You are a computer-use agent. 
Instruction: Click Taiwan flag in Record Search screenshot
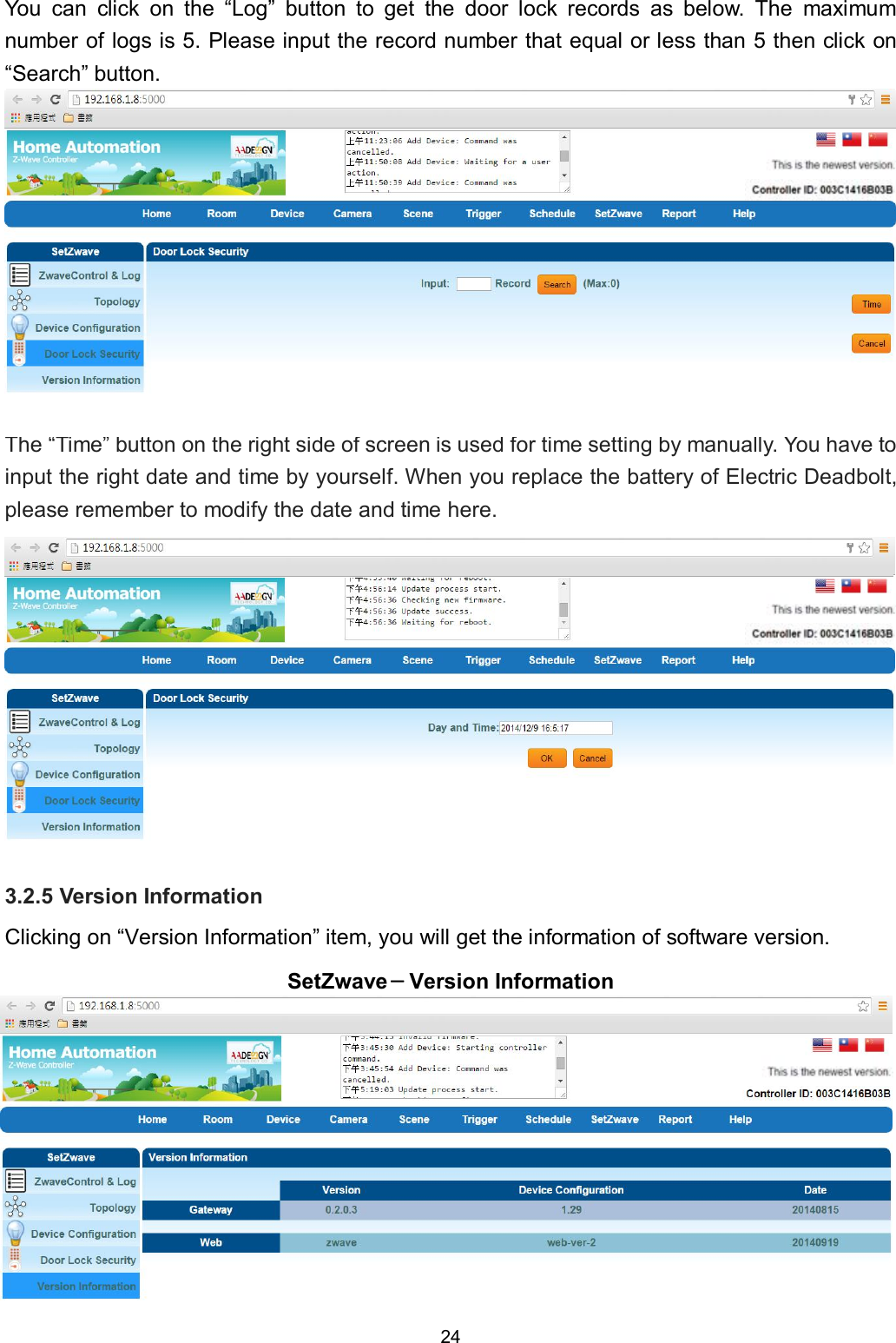[x=852, y=139]
